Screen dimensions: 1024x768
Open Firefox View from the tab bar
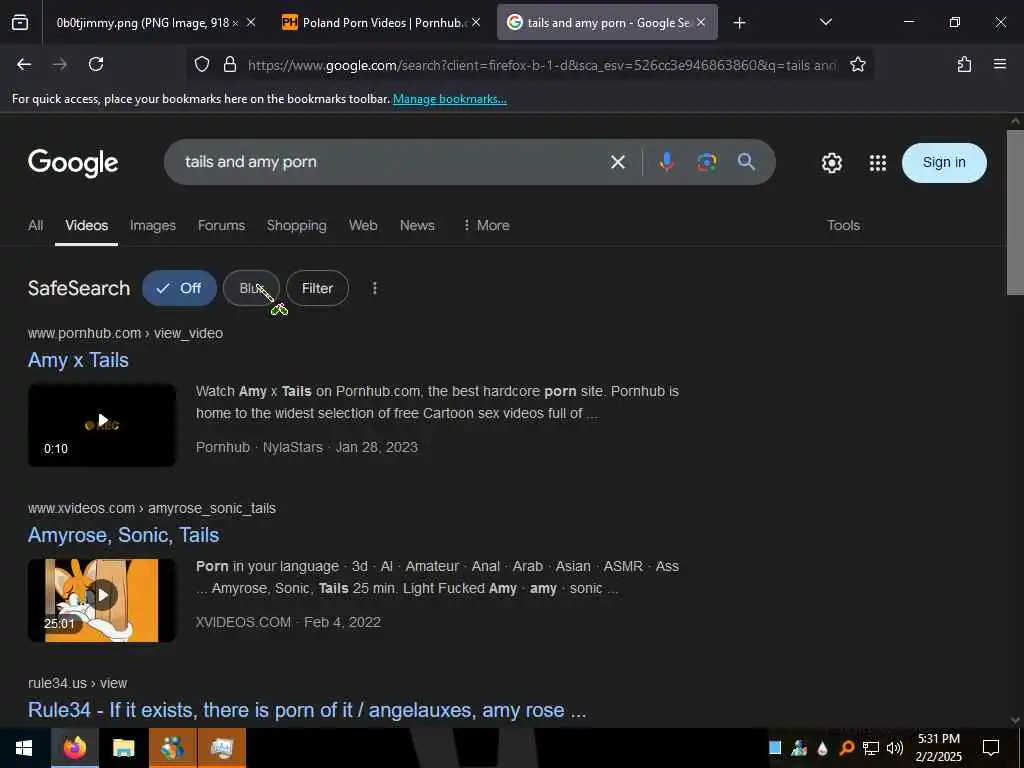[20, 23]
